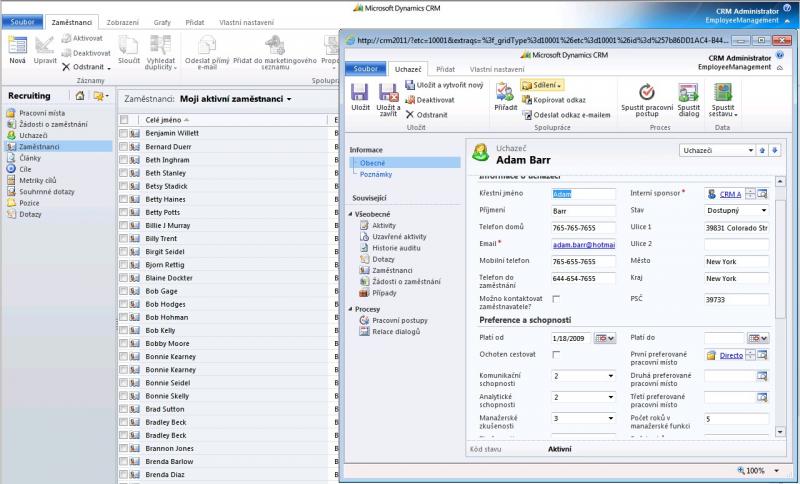Screen dimensions: 800x484
Task: Go to previous record with up arrow
Action: click(x=763, y=150)
